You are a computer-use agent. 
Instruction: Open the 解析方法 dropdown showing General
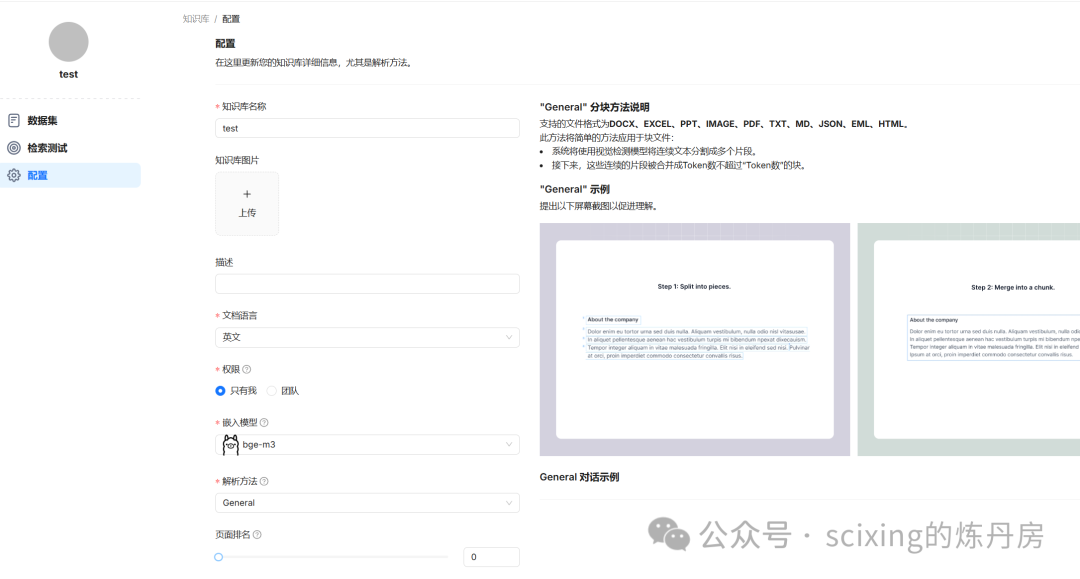click(367, 503)
